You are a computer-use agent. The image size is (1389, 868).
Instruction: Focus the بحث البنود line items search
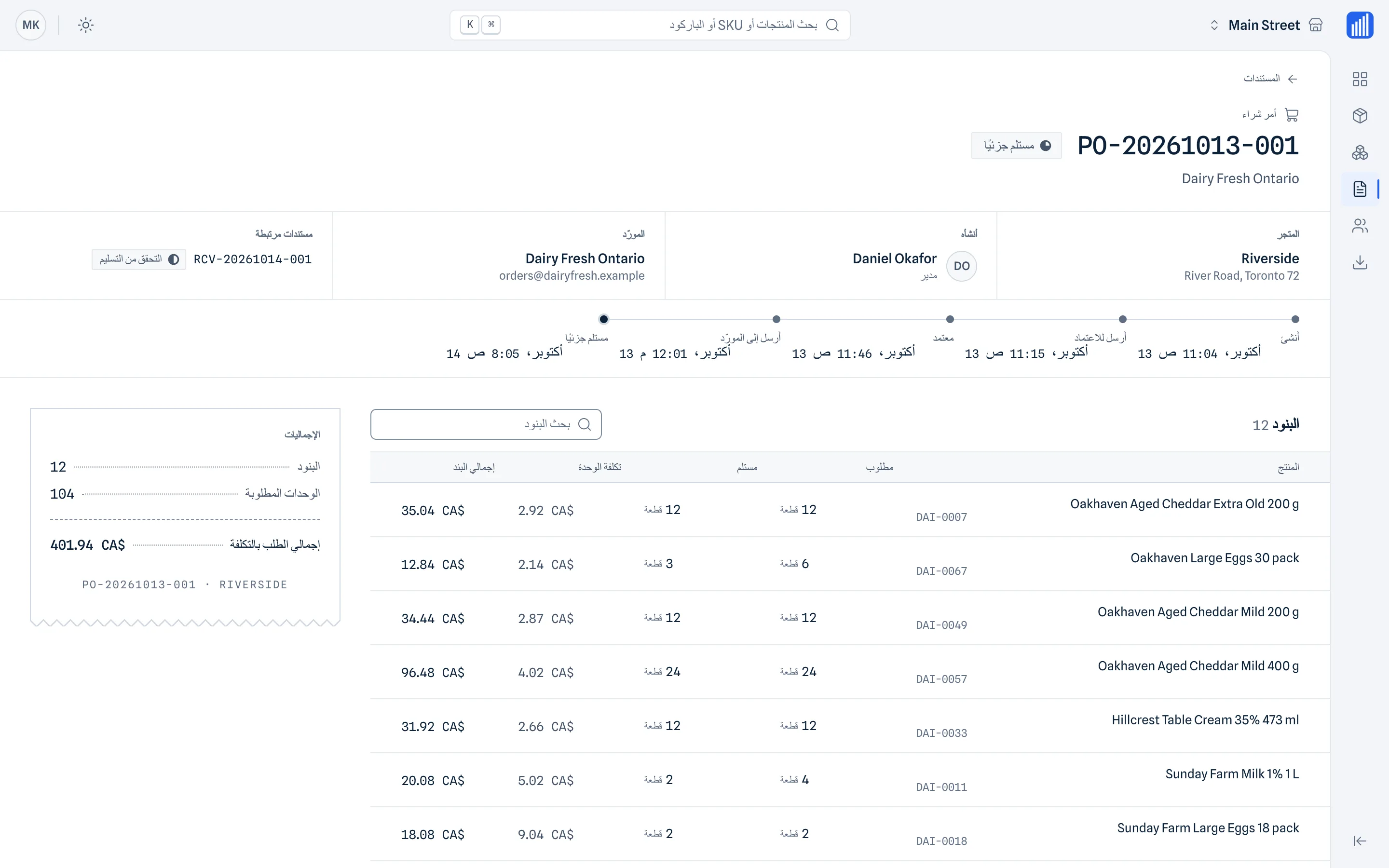coord(486,424)
